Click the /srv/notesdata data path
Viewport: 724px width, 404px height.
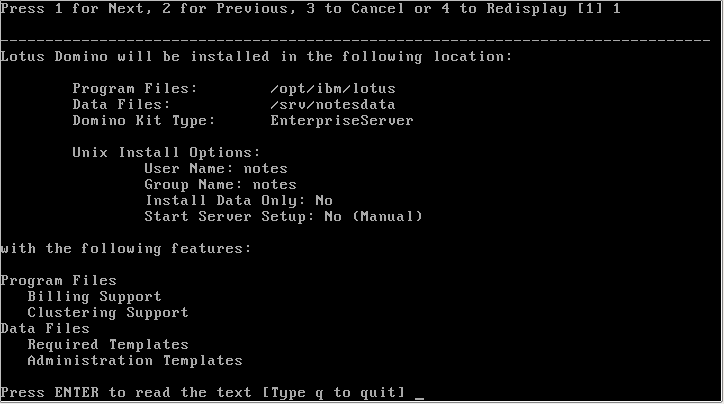click(333, 105)
